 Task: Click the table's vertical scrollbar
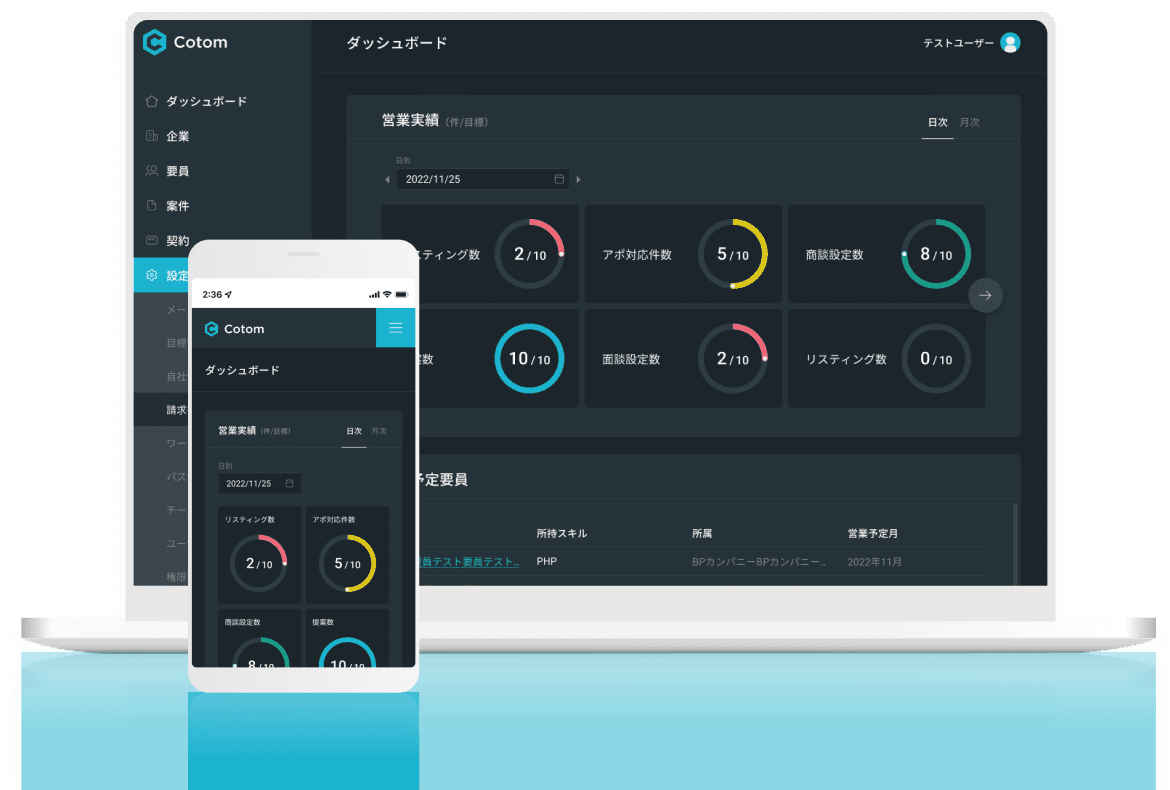pos(1015,545)
